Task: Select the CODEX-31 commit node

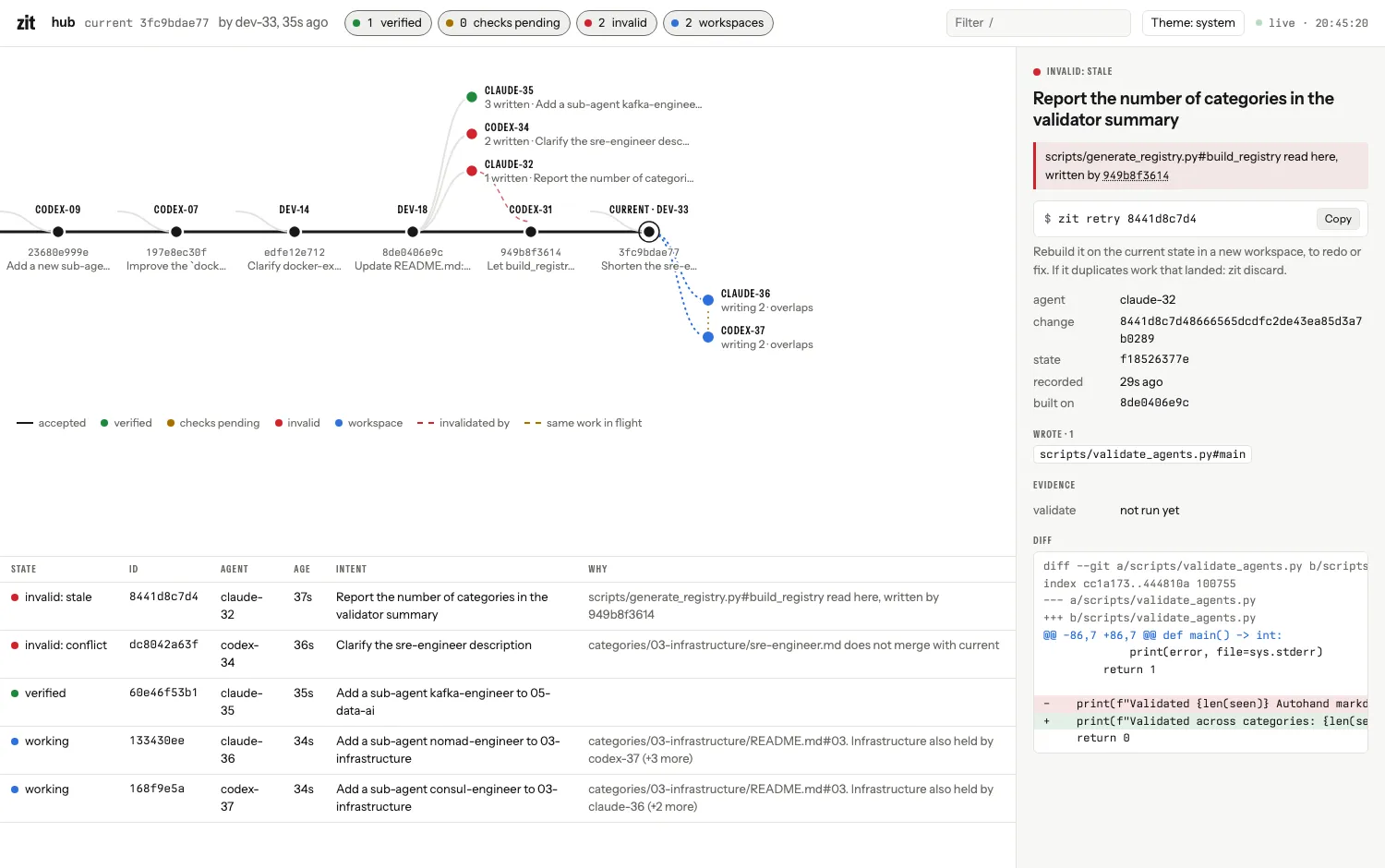Action: pyautogui.click(x=531, y=232)
